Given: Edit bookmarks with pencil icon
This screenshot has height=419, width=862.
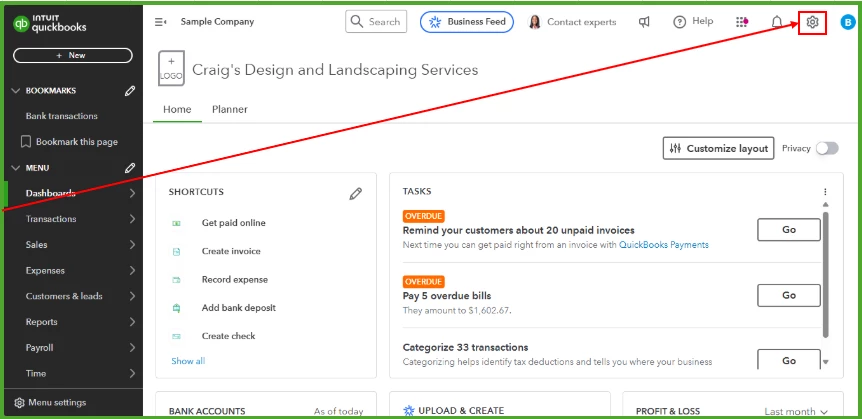Looking at the screenshot, I should point(130,91).
